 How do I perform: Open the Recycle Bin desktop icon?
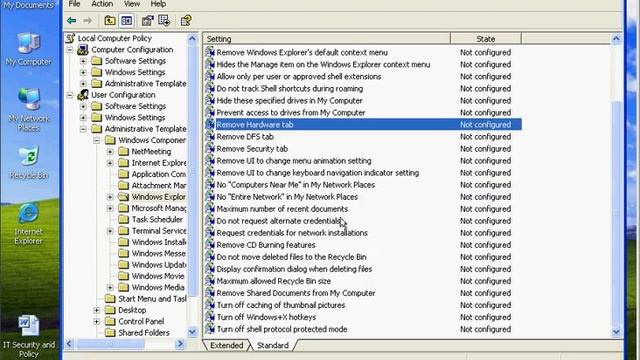tap(29, 156)
